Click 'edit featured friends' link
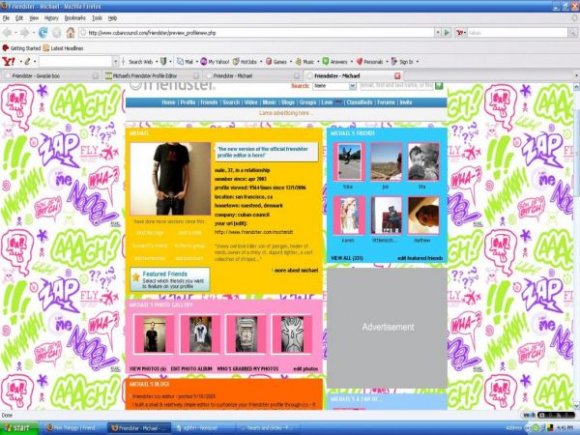 click(420, 258)
